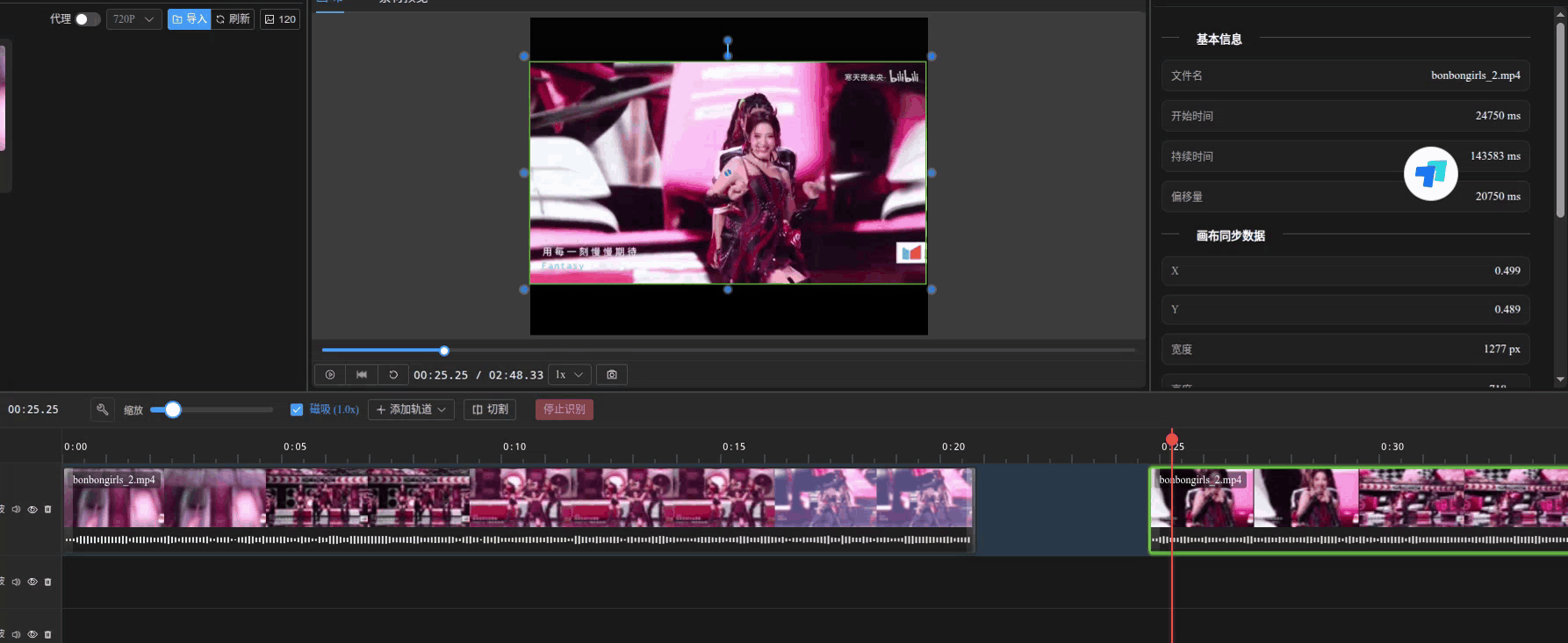This screenshot has width=1568, height=643.
Task: Uncheck the 磁吸 snapping checkbox
Action: [297, 409]
